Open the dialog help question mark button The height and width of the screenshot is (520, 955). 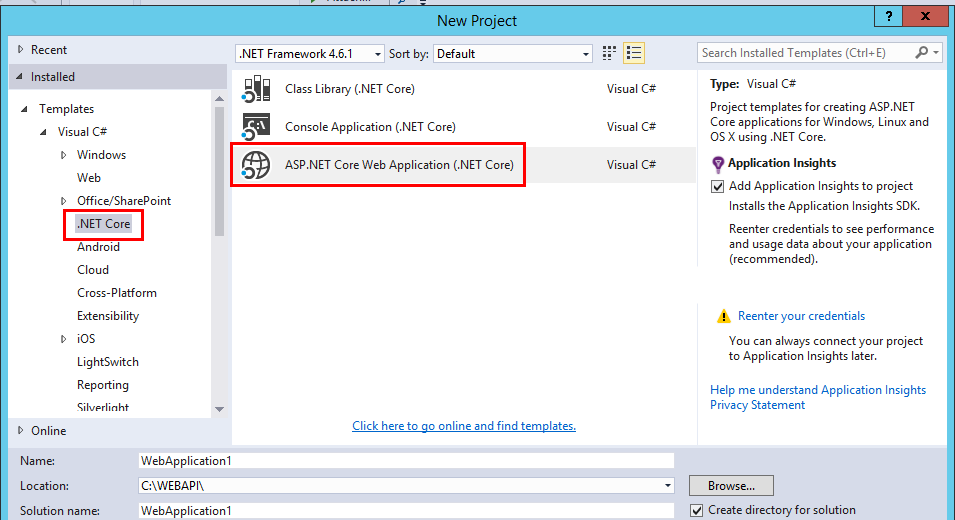[x=889, y=16]
